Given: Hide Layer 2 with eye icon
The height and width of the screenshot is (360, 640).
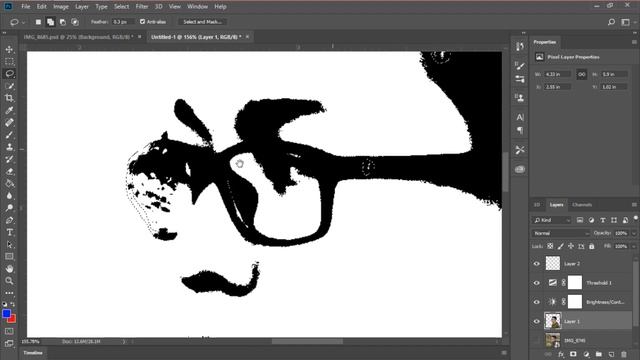Looking at the screenshot, I should click(x=537, y=264).
